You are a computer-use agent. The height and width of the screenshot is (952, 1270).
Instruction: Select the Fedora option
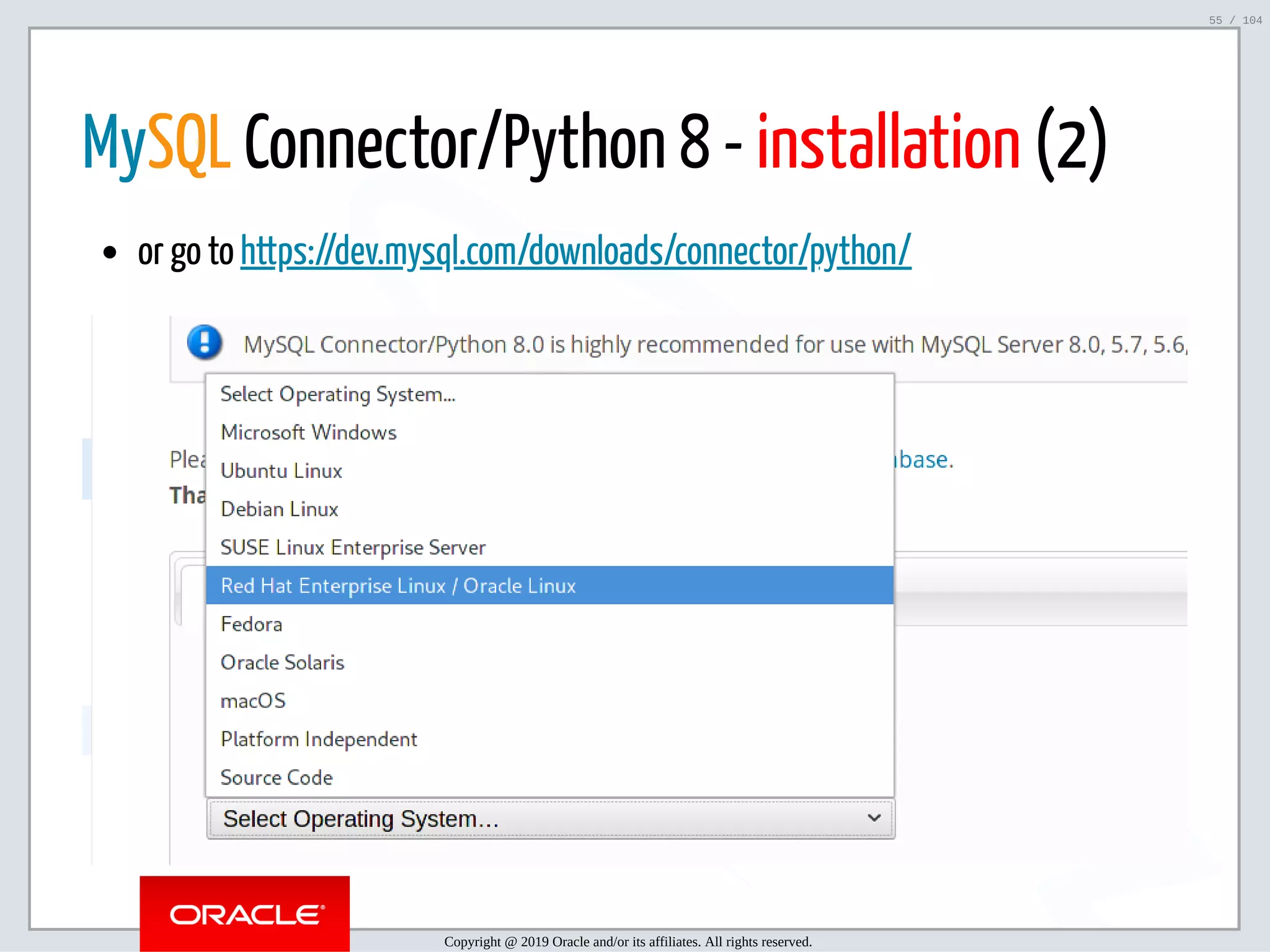click(251, 624)
